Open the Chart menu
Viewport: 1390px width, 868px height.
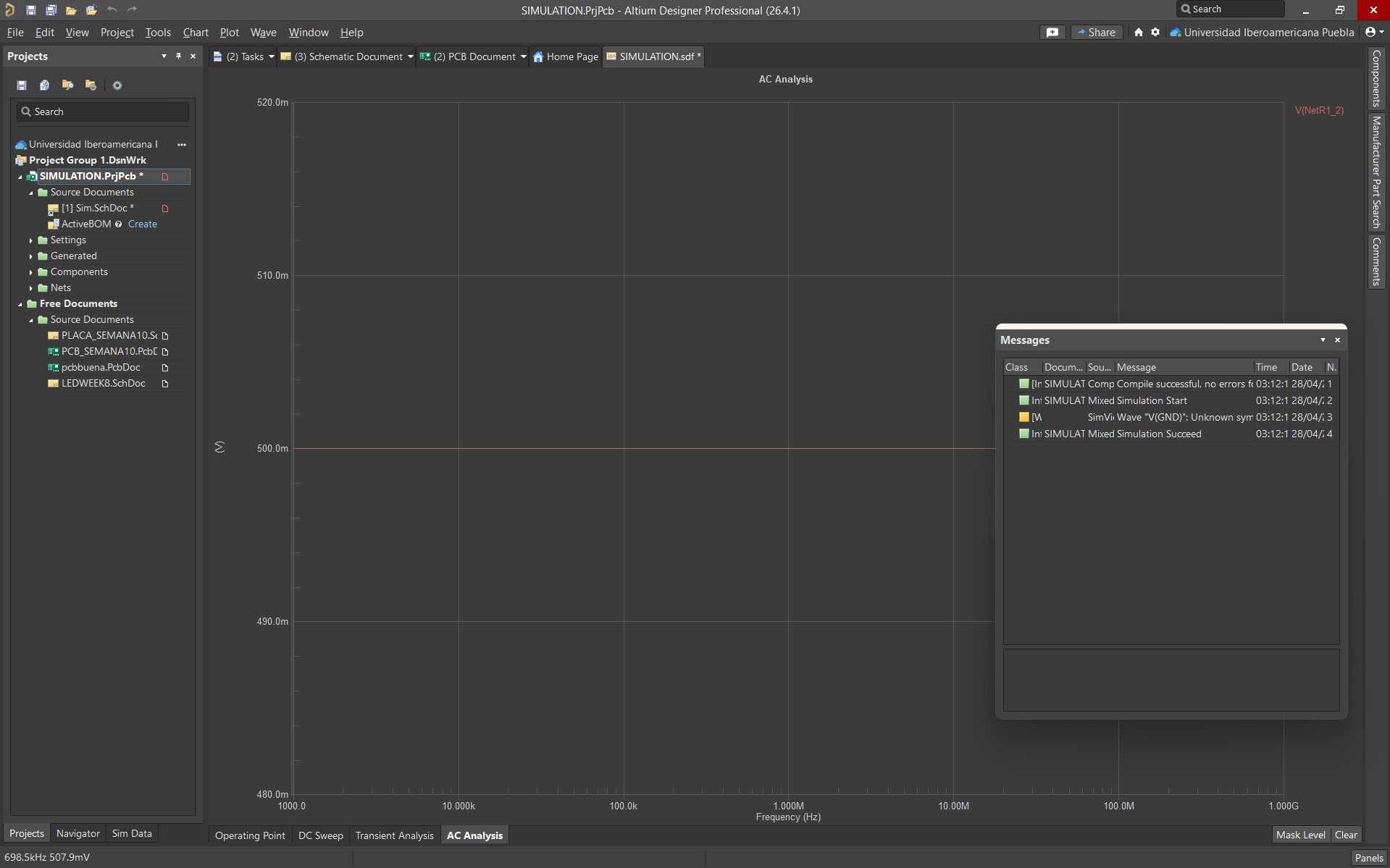pos(196,33)
